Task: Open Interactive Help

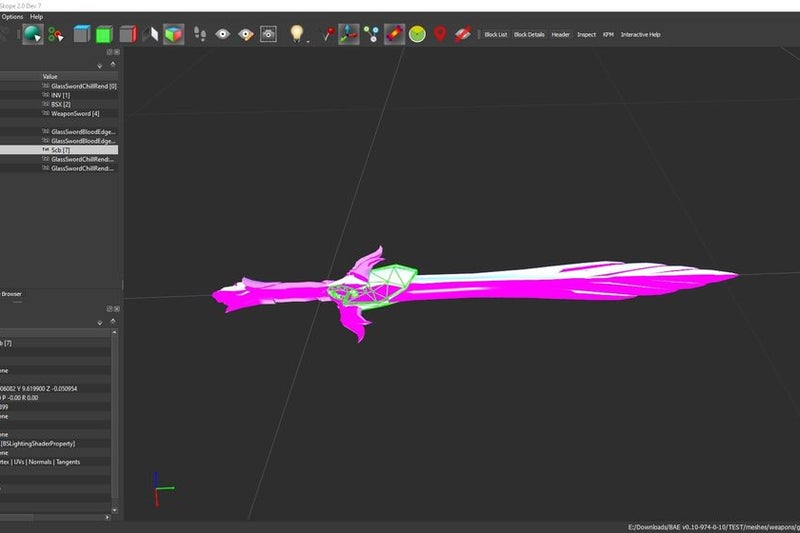Action: coord(640,35)
